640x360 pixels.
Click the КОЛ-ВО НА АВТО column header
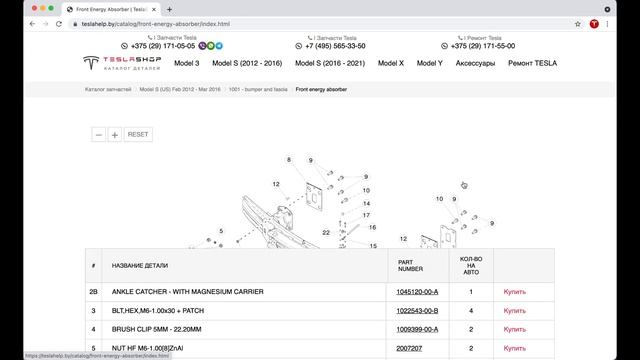(471, 266)
